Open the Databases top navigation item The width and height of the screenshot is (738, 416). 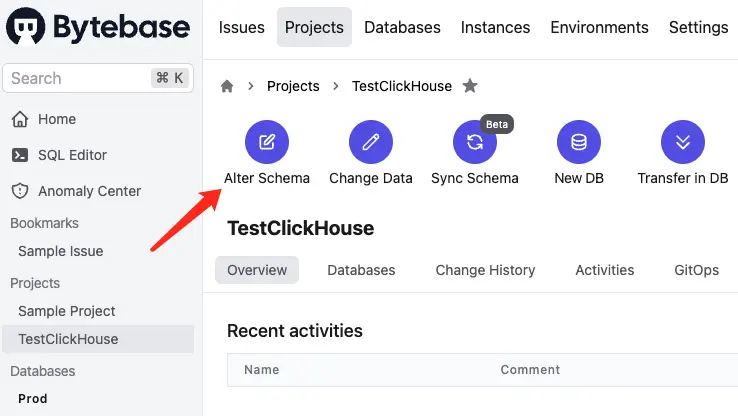pyautogui.click(x=402, y=27)
